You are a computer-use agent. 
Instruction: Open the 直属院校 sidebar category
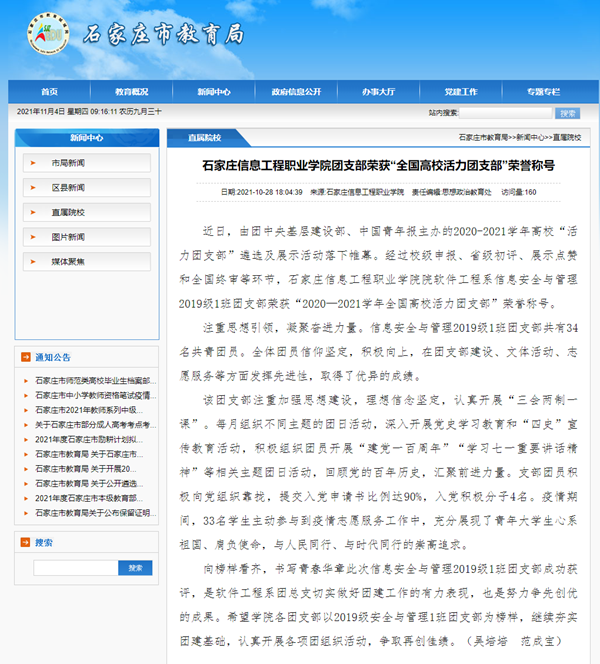(68, 212)
